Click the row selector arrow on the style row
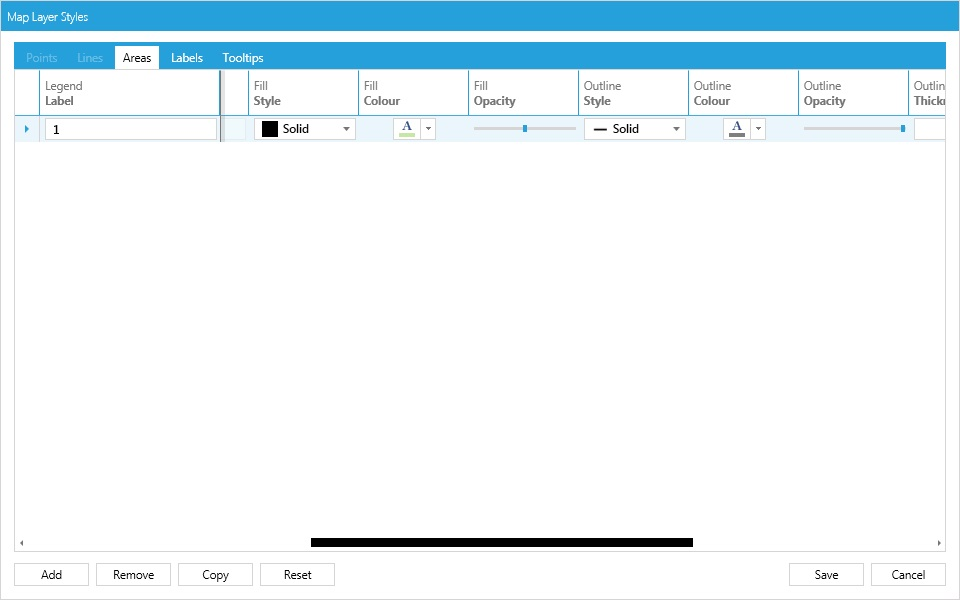 coord(27,128)
